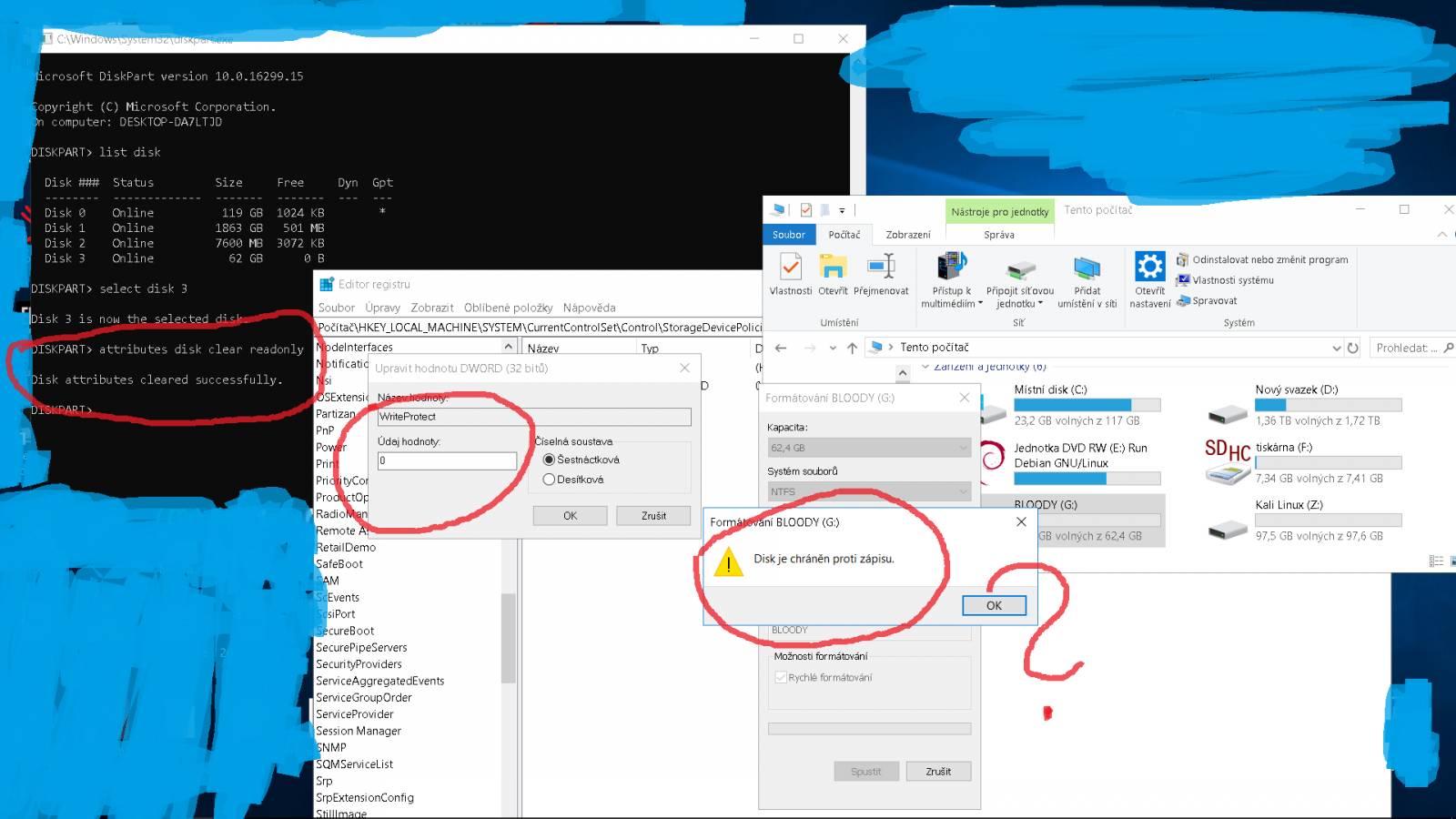
Task: Open the Nápověda menu in Editor registru
Action: coord(589,308)
